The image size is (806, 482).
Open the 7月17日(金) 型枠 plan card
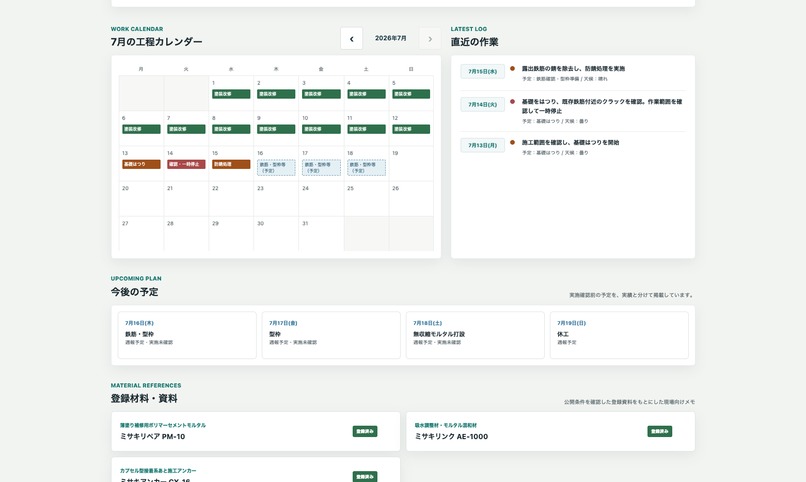tap(331, 335)
